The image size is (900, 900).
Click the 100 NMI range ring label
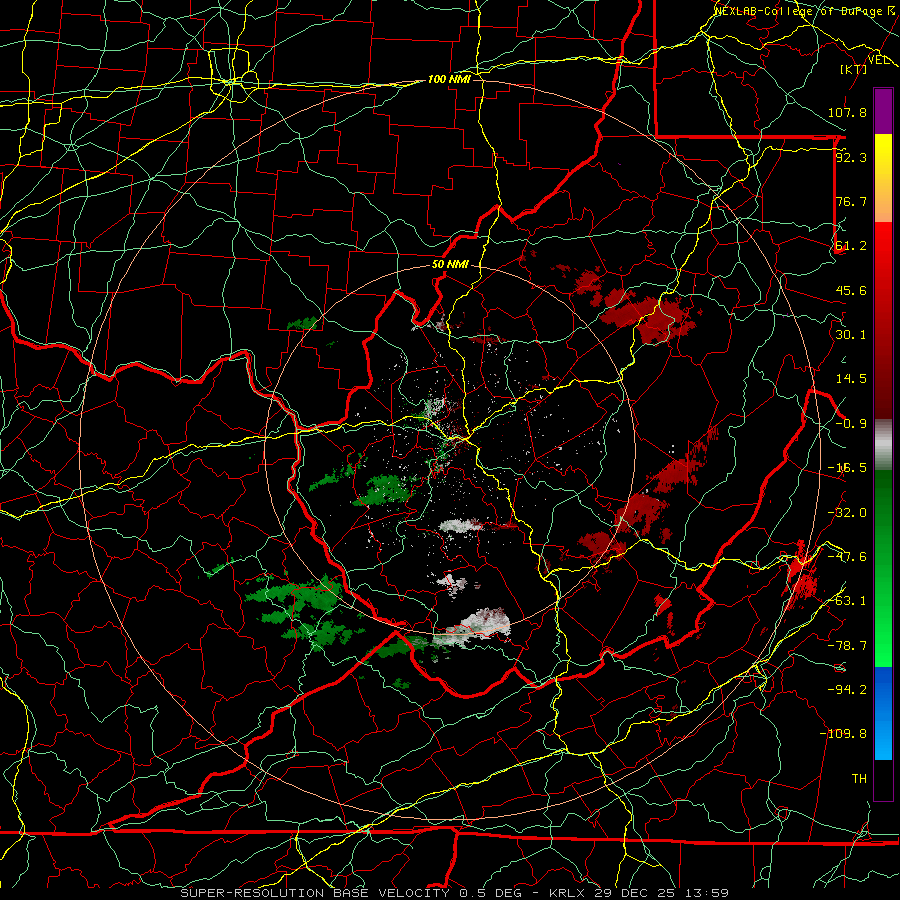point(449,79)
